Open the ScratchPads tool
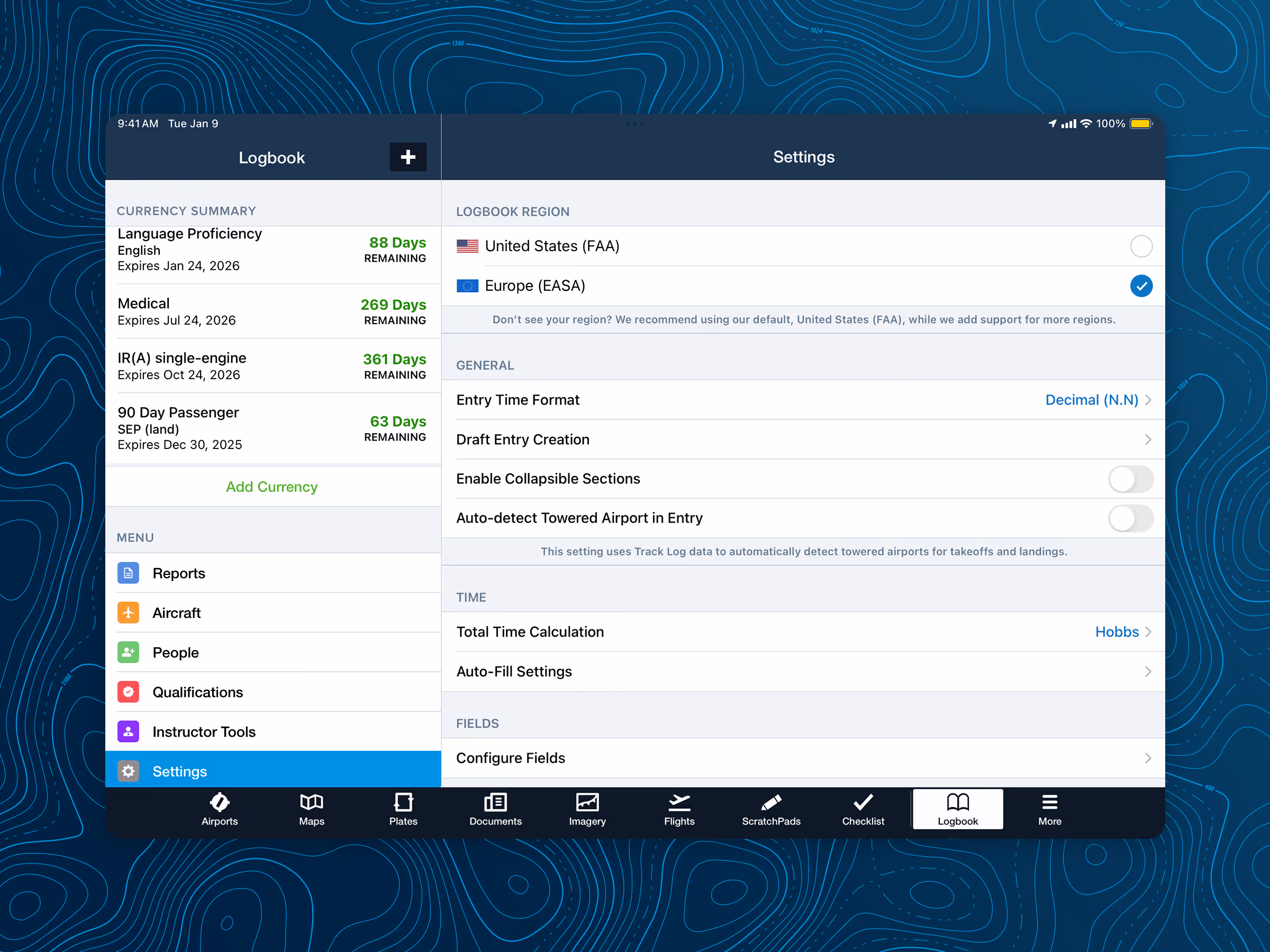This screenshot has height=952, width=1270. pos(771,810)
